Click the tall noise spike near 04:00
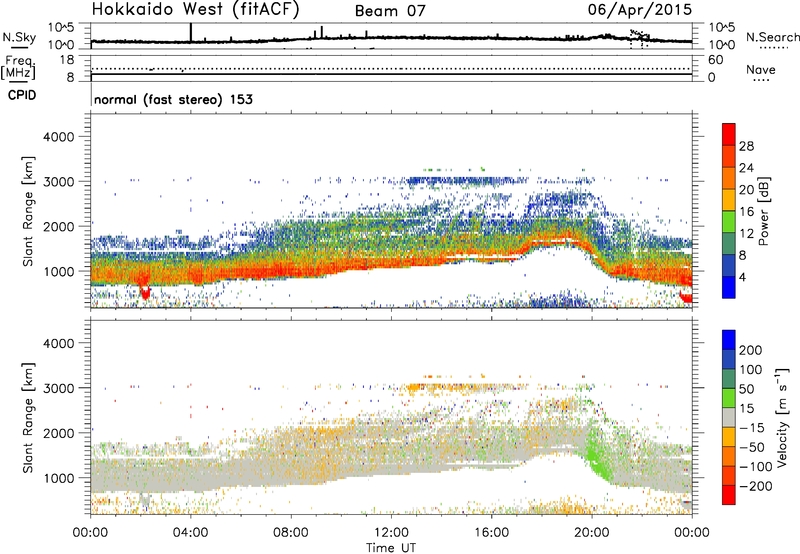This screenshot has height=554, width=800. coord(191,33)
